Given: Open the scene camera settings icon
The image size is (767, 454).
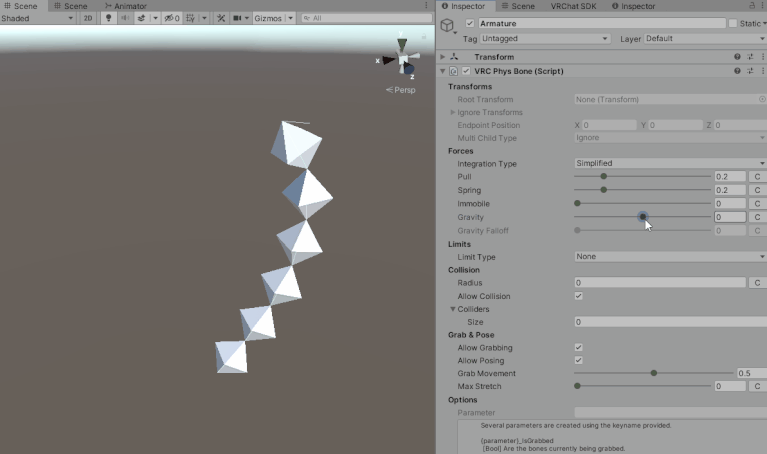Looking at the screenshot, I should pyautogui.click(x=239, y=18).
